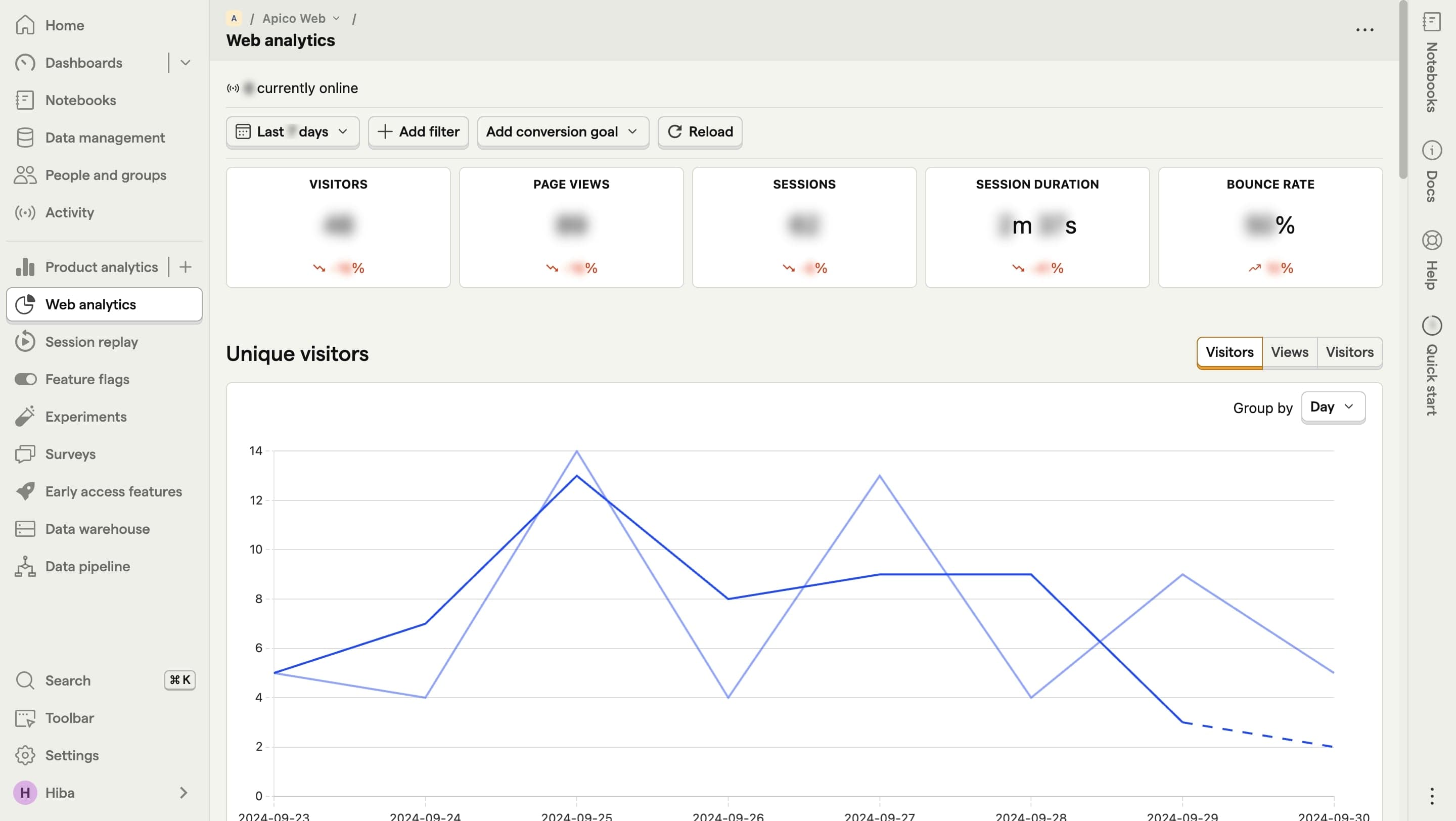Open Search from the sidebar

tap(105, 680)
